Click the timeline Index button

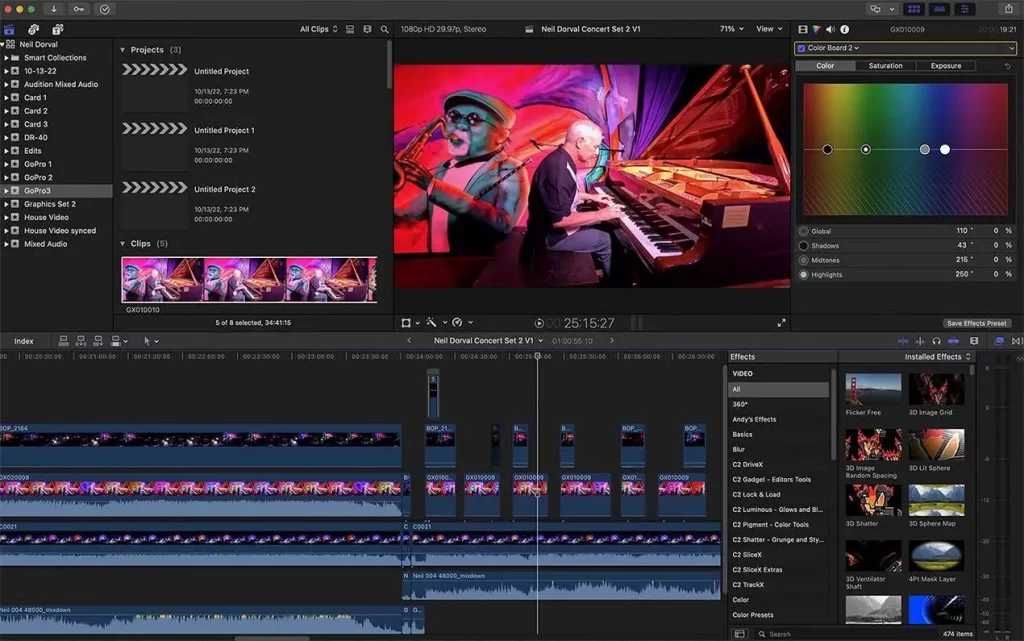24,341
